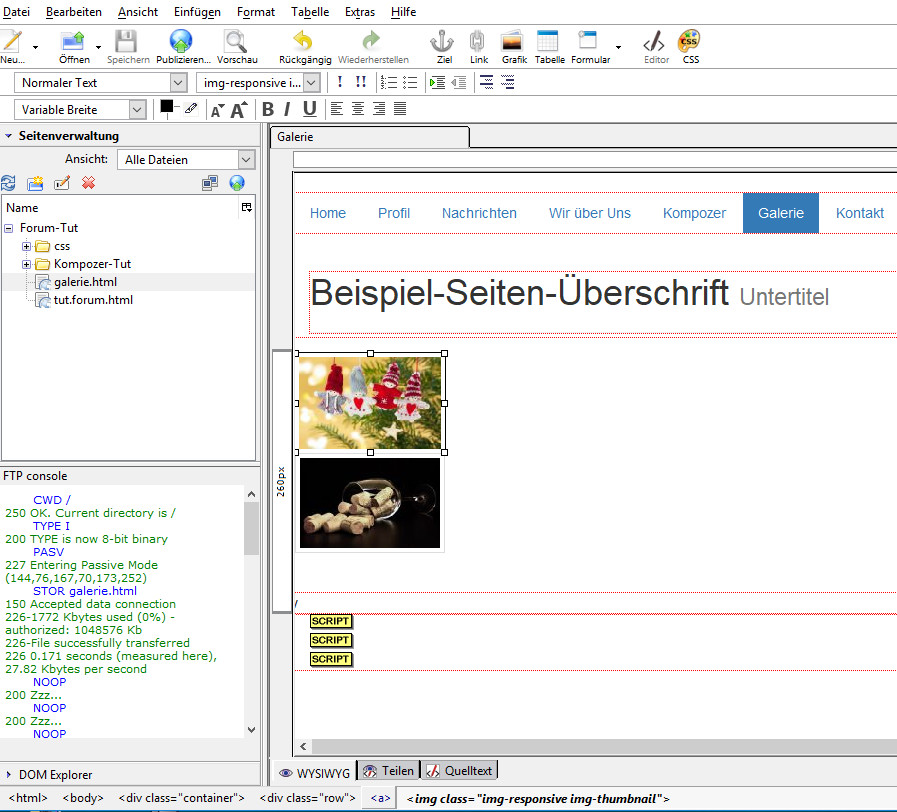Toggle italic formatting
This screenshot has height=812, width=897.
(x=287, y=109)
